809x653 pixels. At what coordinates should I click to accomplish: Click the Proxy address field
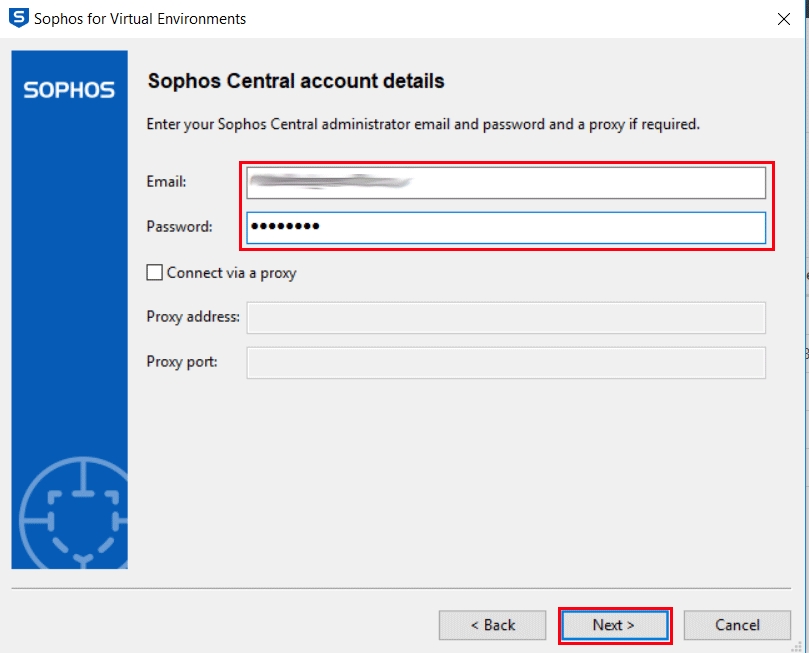pos(506,318)
